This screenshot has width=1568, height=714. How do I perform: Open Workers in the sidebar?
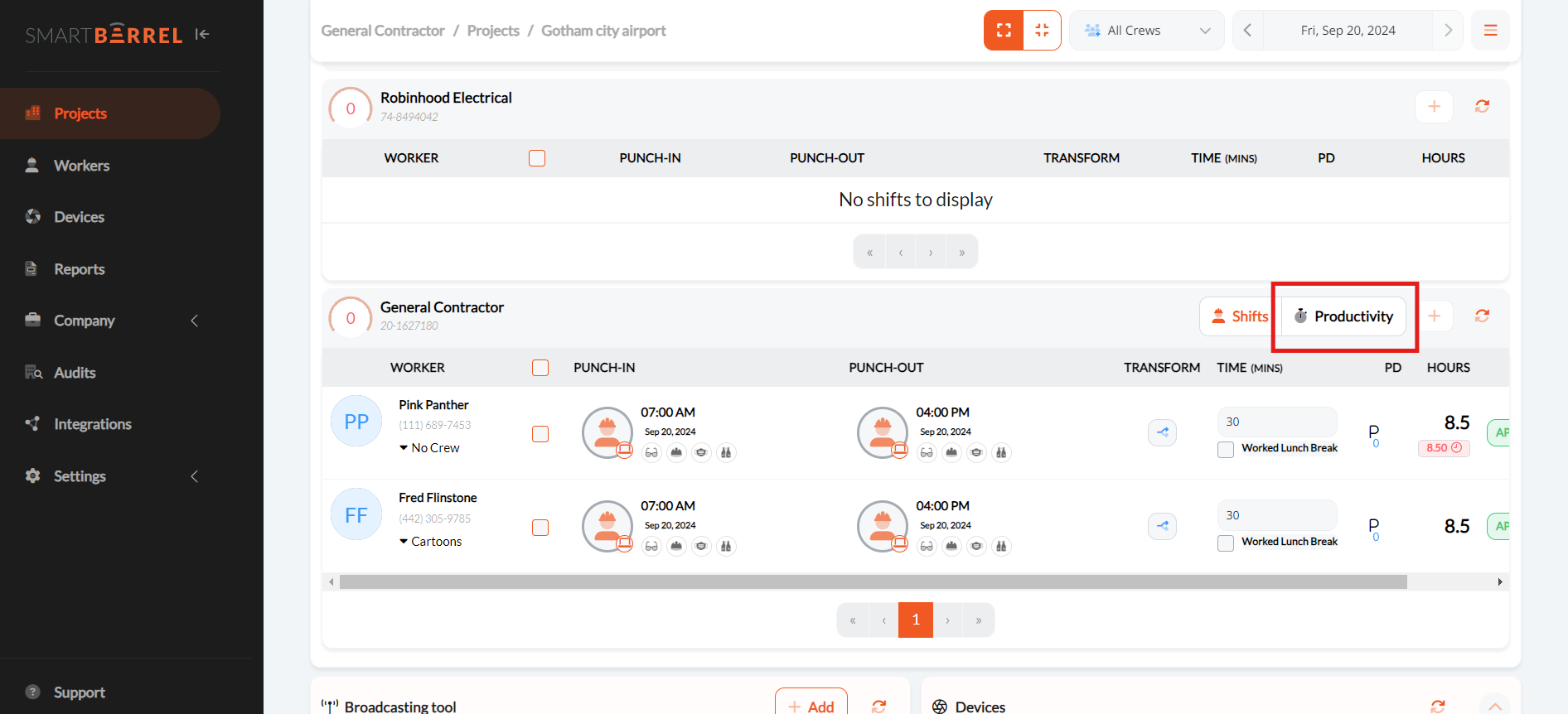tap(81, 166)
